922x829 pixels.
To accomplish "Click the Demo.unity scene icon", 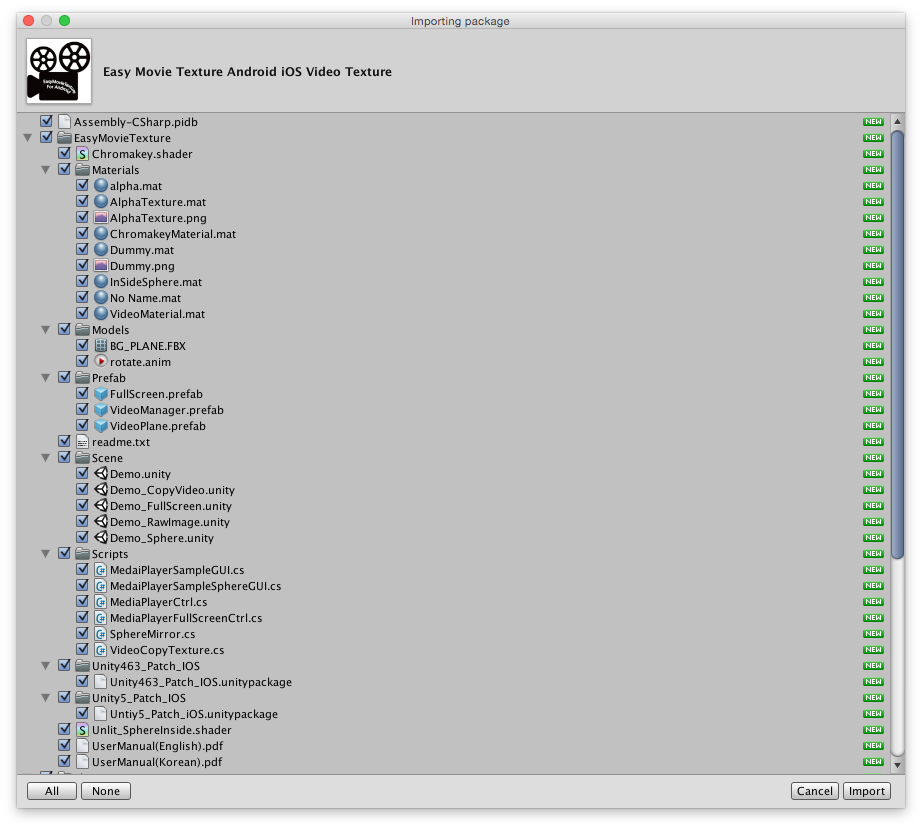I will tap(101, 474).
